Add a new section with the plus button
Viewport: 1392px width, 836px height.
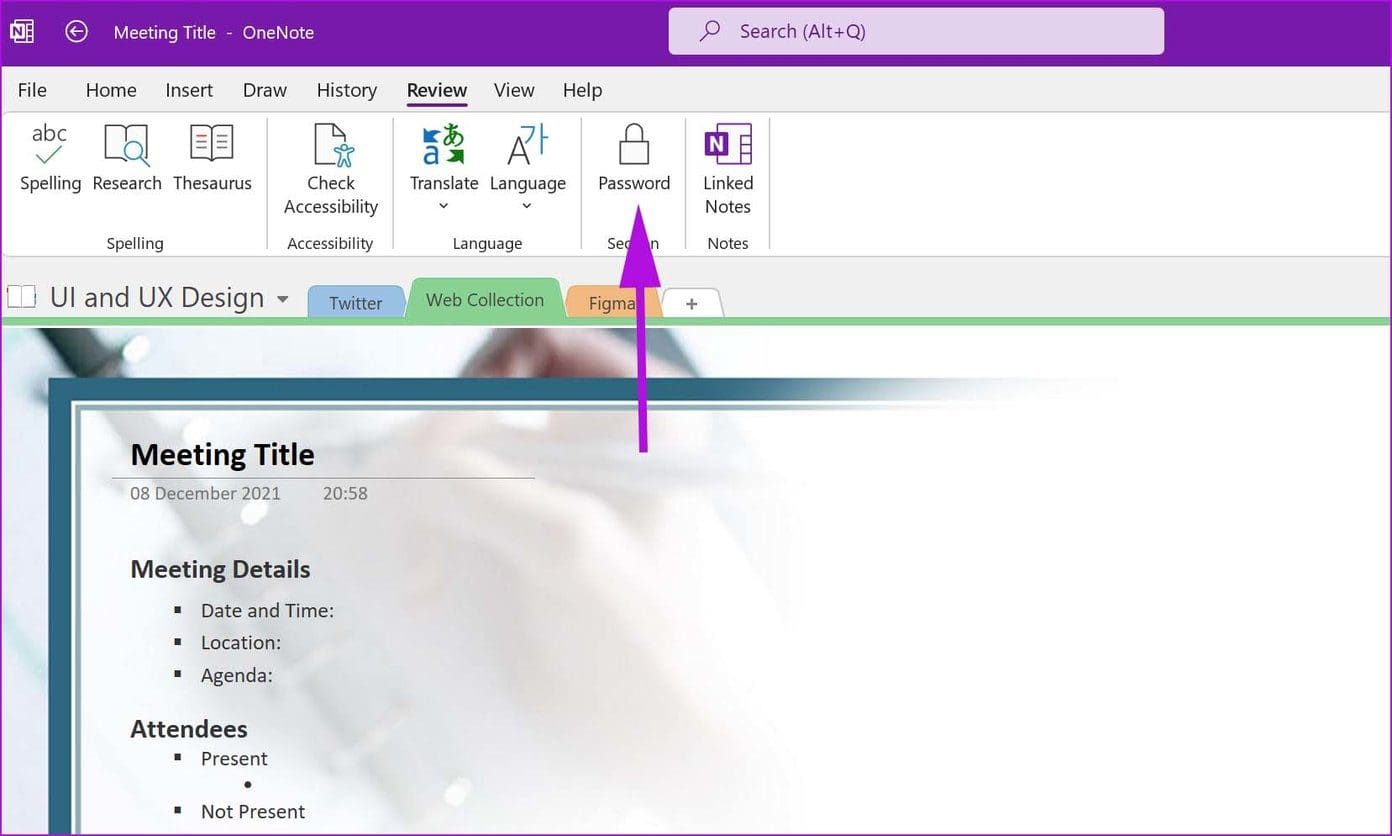pyautogui.click(x=691, y=302)
